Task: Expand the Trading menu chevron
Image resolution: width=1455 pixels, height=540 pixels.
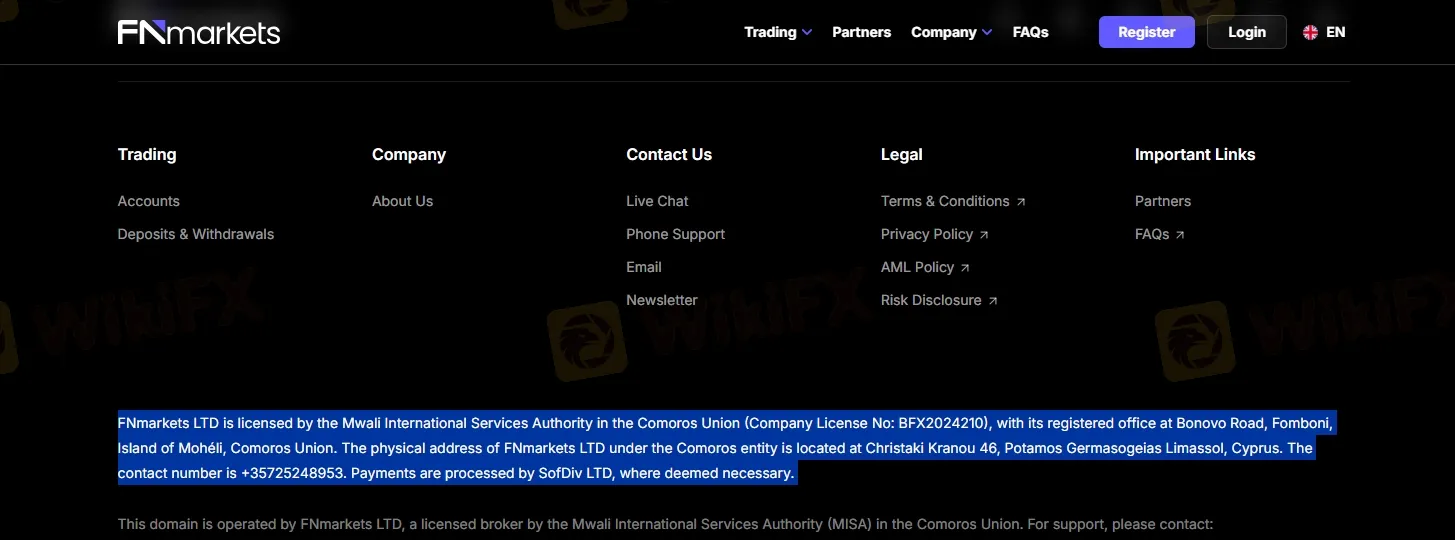Action: tap(807, 32)
